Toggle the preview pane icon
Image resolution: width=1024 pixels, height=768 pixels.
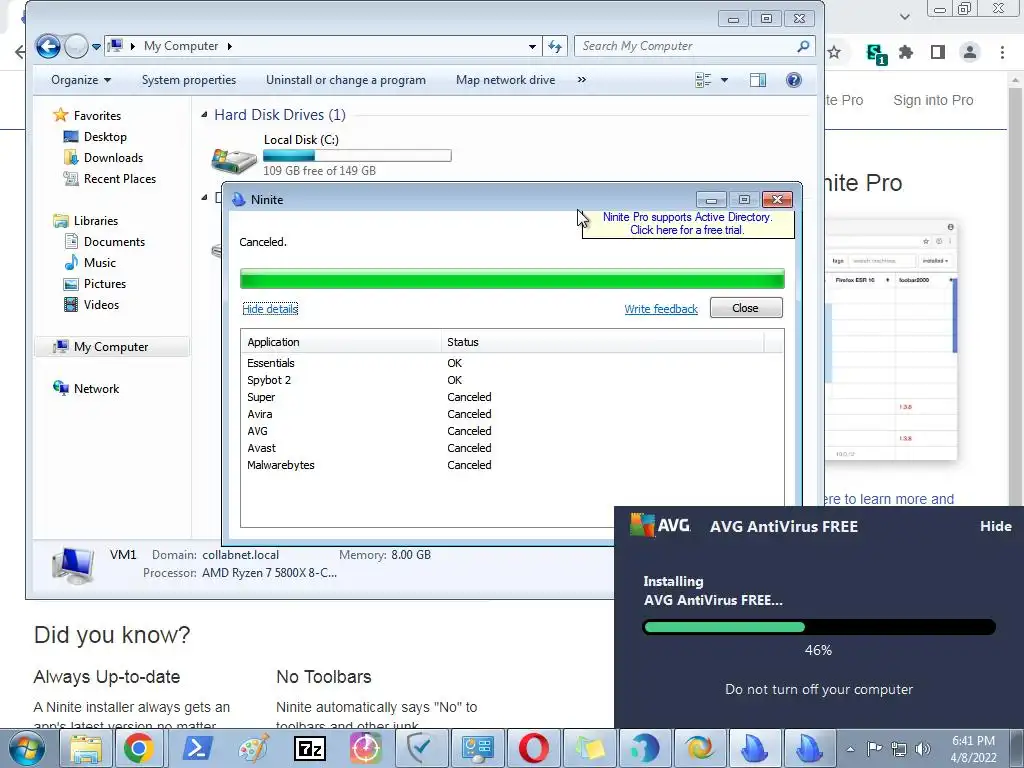pos(758,80)
